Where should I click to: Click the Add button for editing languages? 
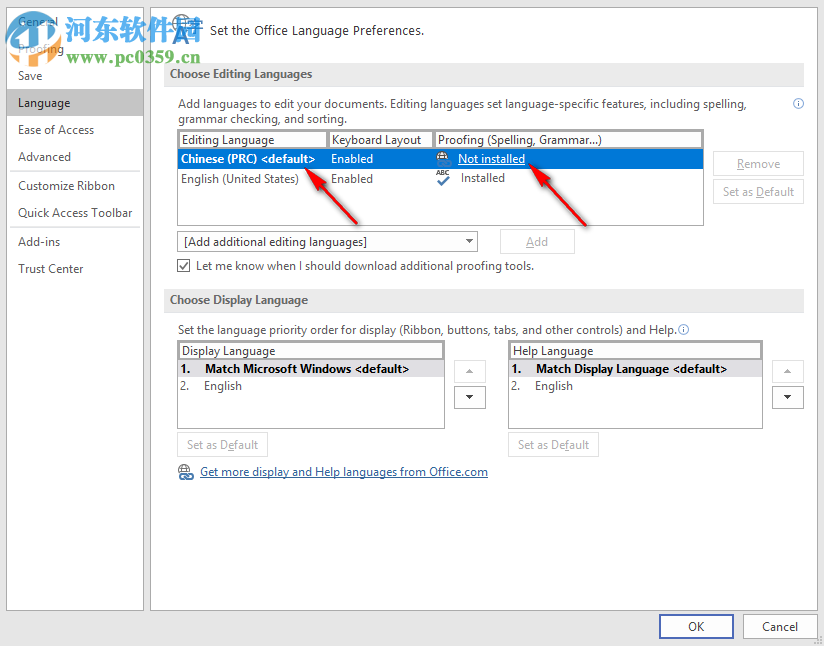[x=537, y=241]
